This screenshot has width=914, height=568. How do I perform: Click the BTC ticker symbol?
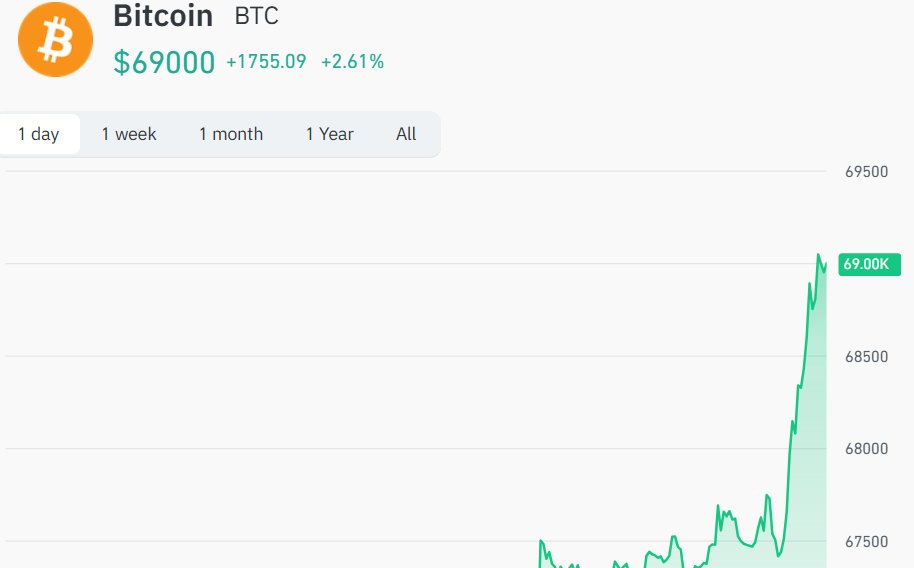256,17
